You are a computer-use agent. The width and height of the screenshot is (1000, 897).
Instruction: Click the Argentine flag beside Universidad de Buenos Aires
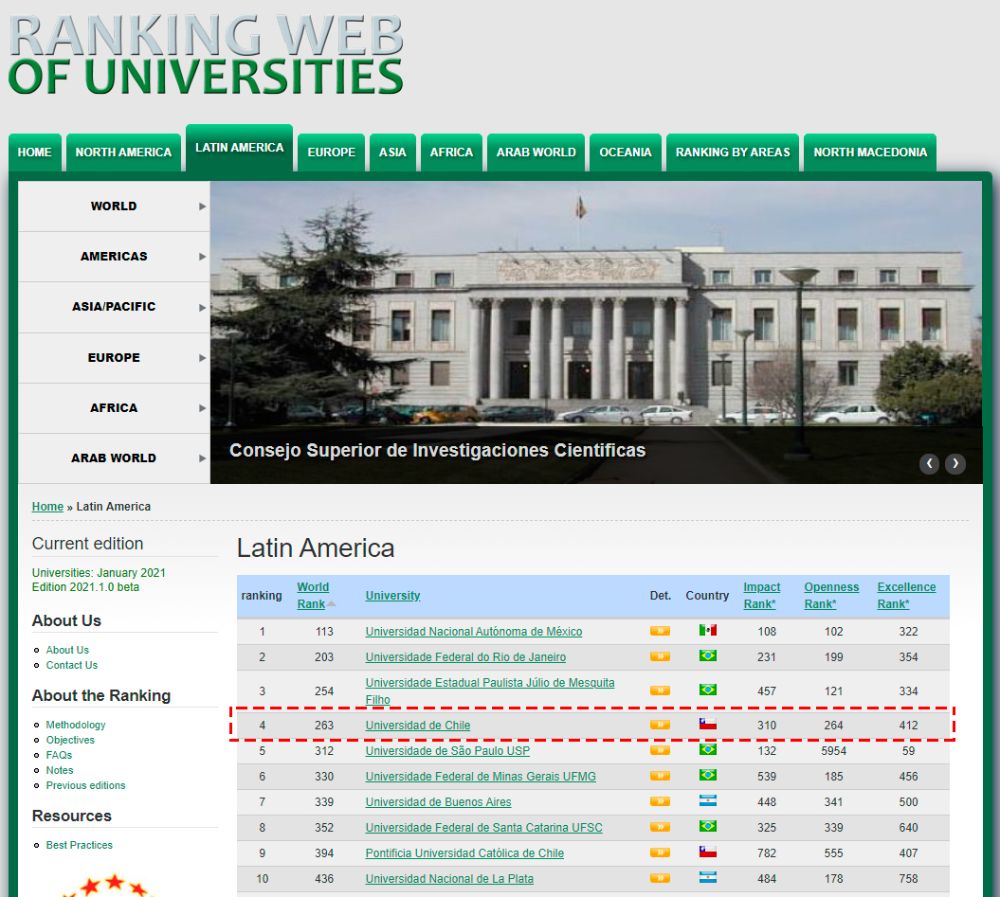tap(706, 802)
